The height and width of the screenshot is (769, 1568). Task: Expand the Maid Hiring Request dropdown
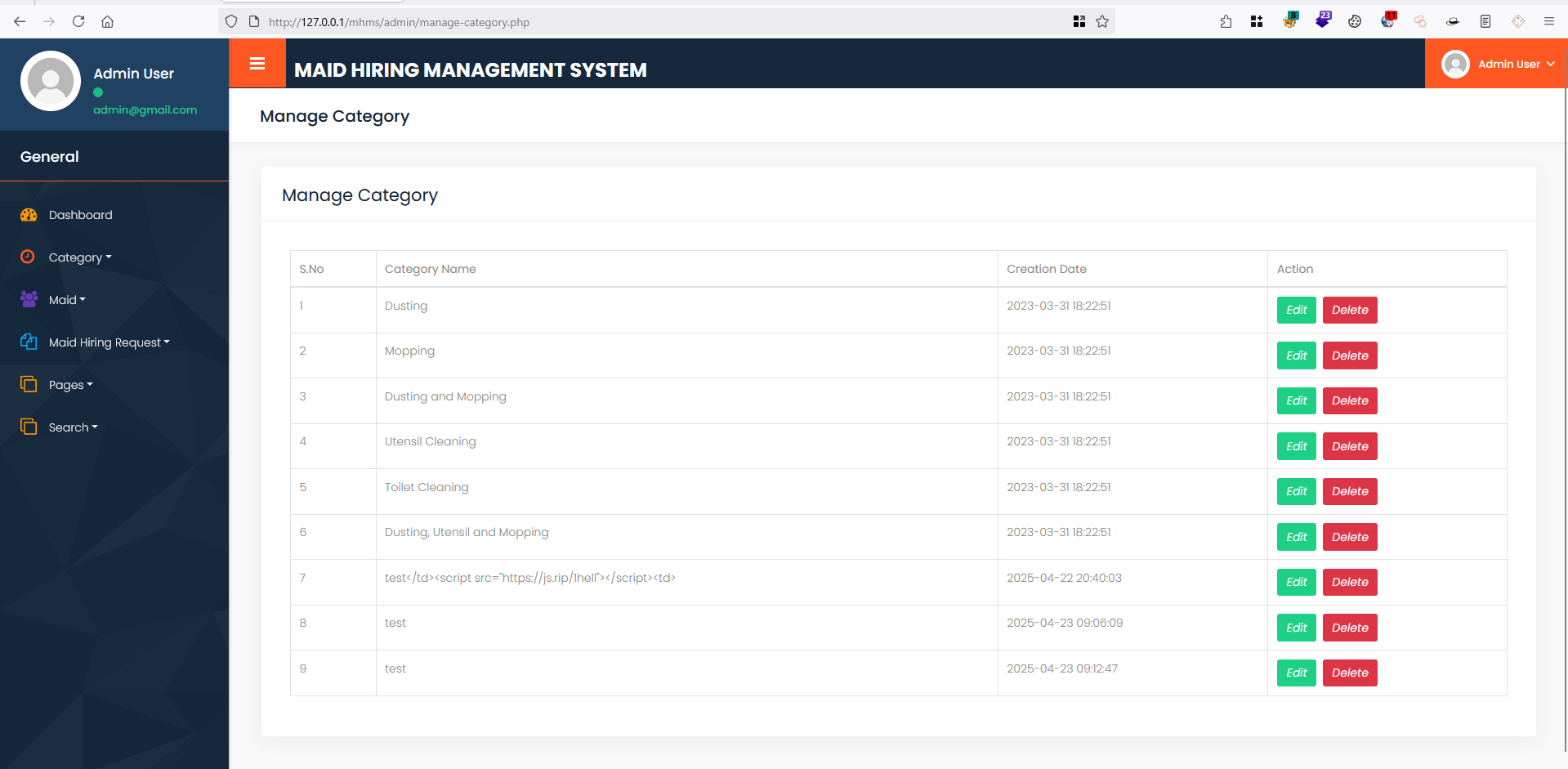(109, 342)
